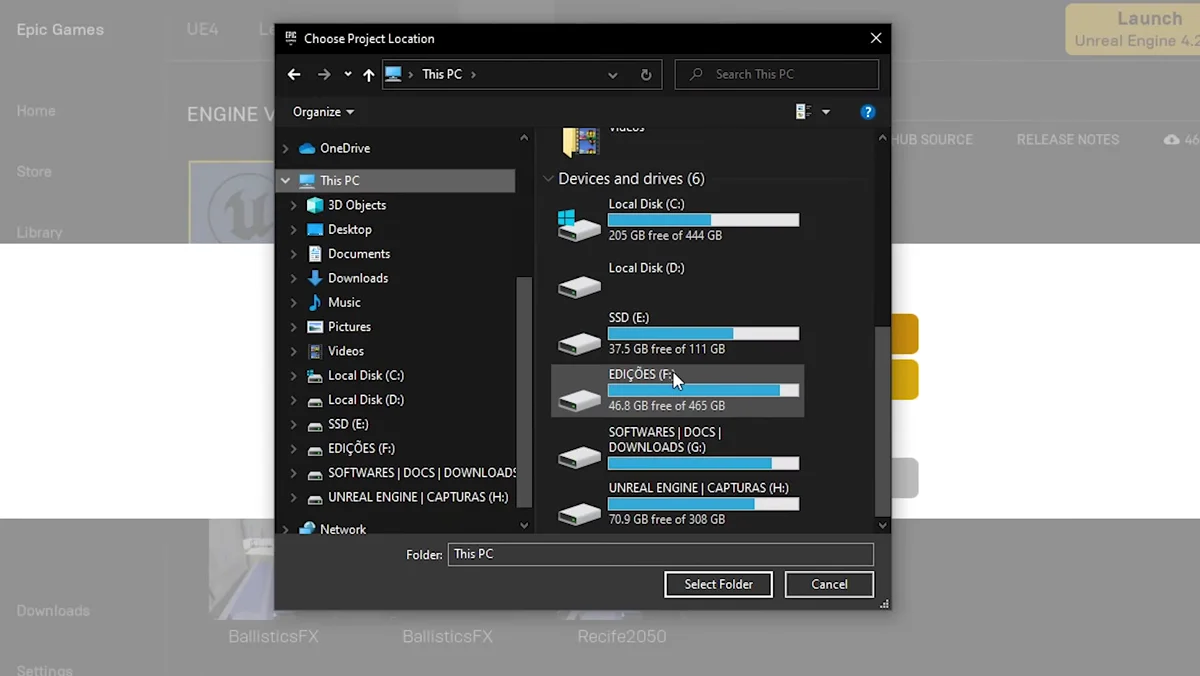Click the Folder name input field
The width and height of the screenshot is (1200, 676).
[x=660, y=554]
